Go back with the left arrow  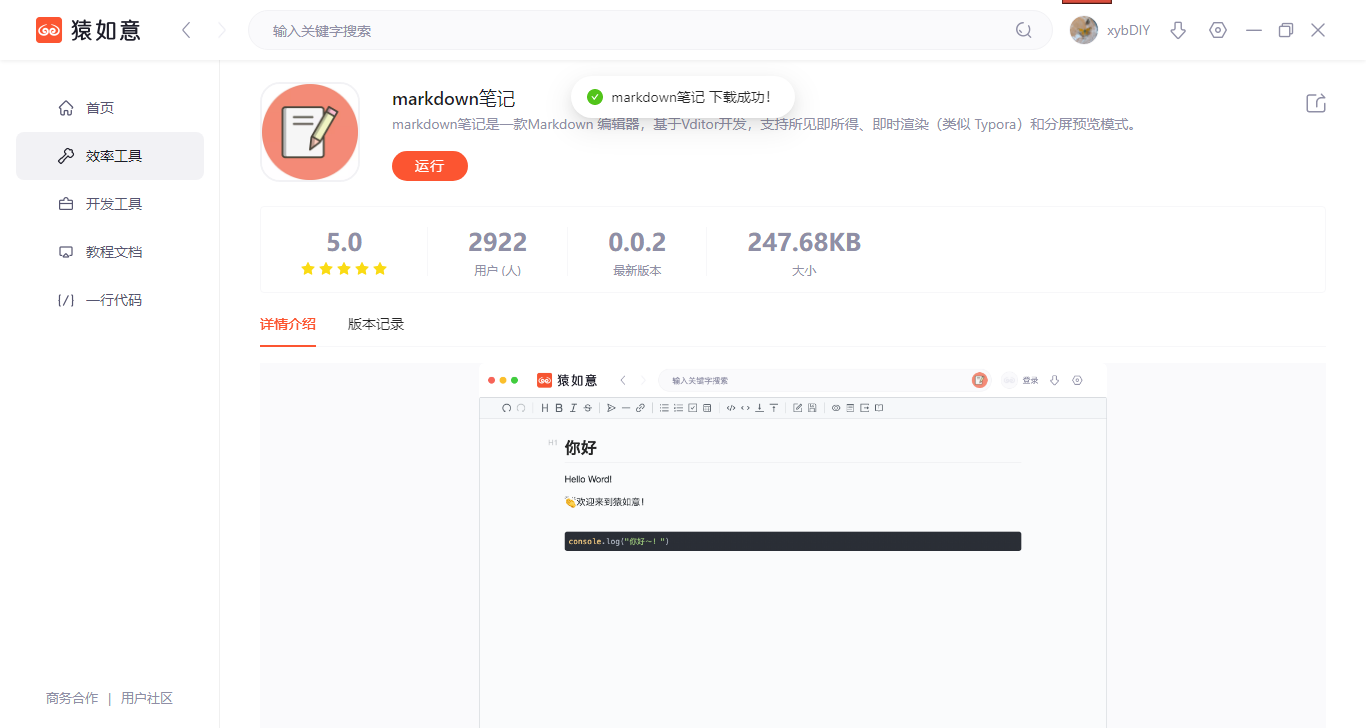186,30
